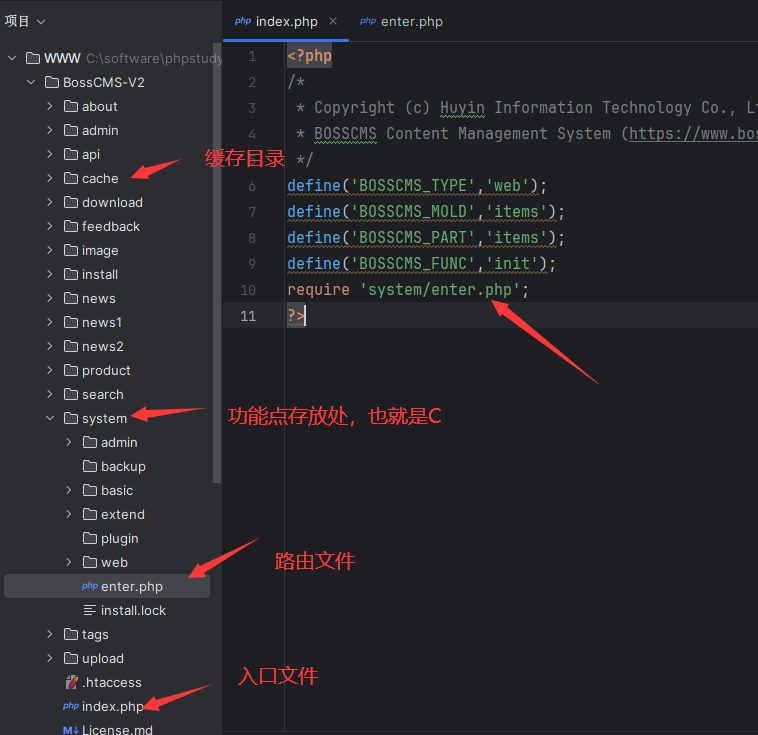Click line number 6 in the gutter
Image resolution: width=758 pixels, height=735 pixels.
pyautogui.click(x=252, y=185)
